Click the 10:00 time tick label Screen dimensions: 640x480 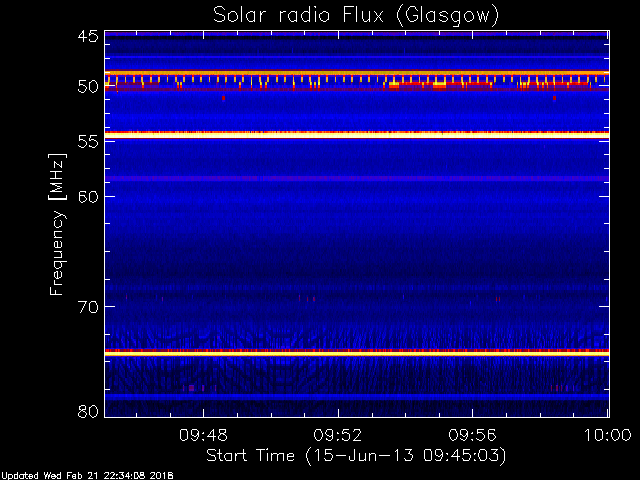606,435
